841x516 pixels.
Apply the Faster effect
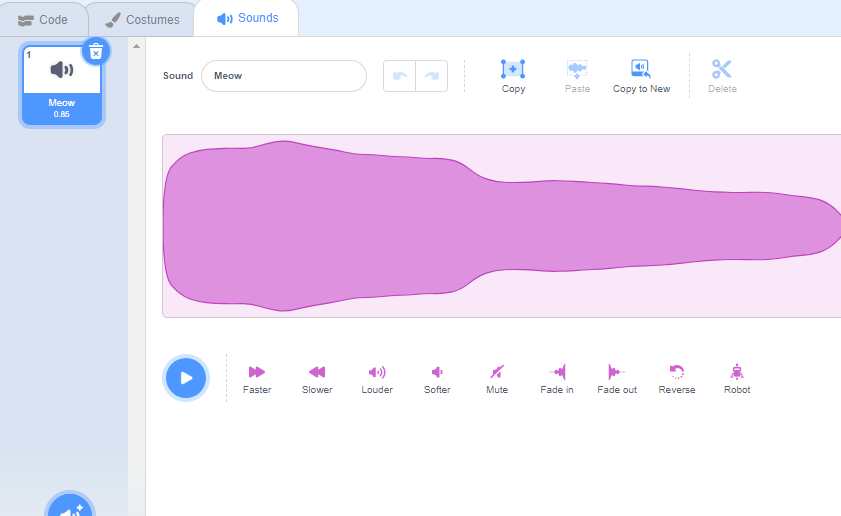pos(257,379)
